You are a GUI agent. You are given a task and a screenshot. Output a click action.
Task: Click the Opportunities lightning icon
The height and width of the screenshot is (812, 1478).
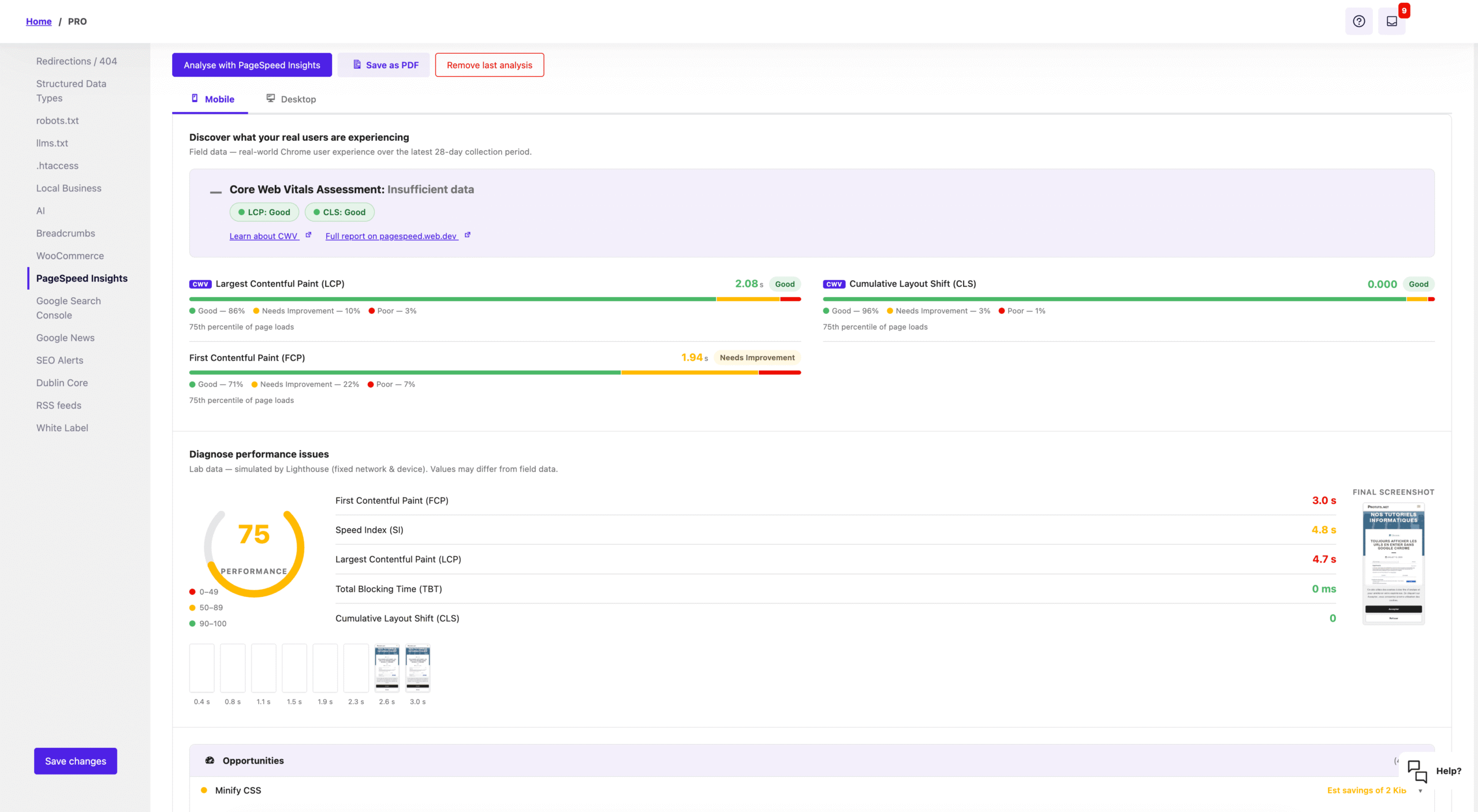208,760
